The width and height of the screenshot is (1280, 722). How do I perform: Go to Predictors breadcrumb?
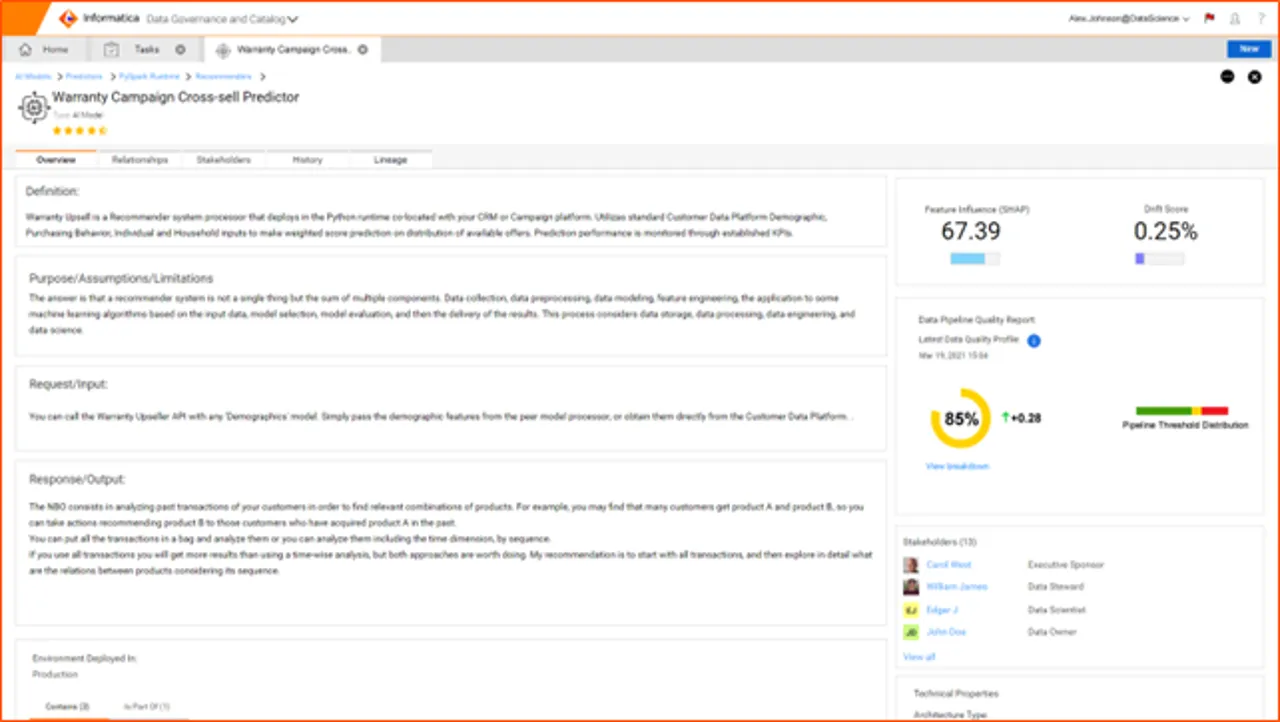[x=84, y=77]
